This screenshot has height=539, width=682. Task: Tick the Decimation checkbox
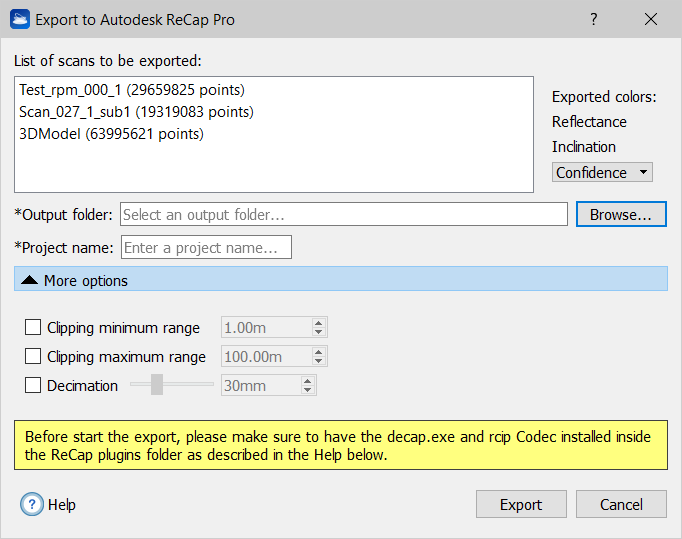[33, 385]
